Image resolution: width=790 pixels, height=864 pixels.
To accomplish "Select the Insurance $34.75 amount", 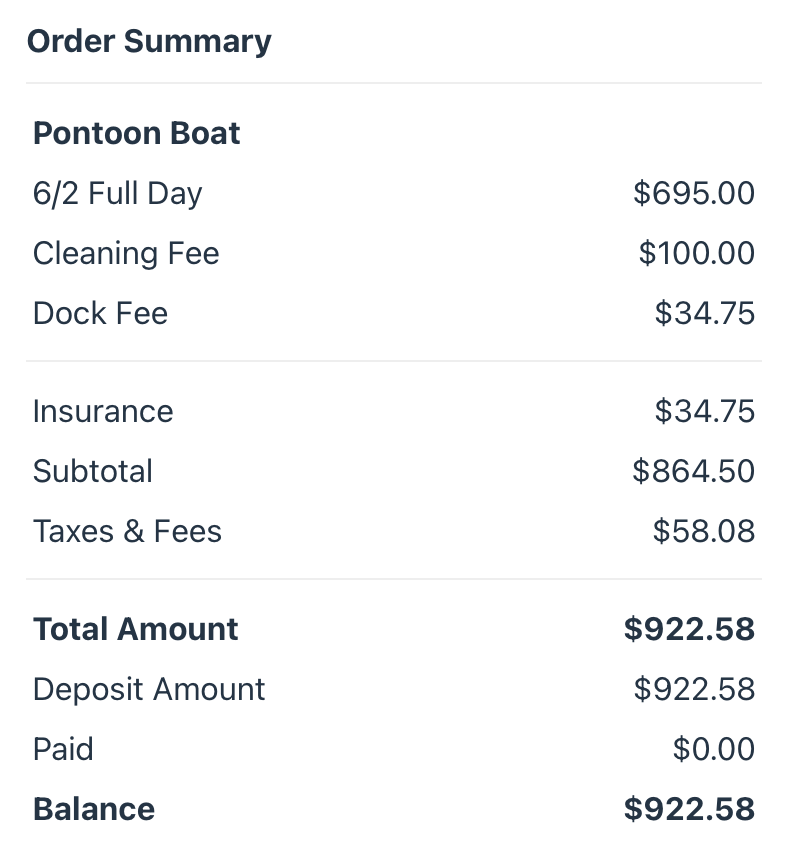I will (705, 411).
